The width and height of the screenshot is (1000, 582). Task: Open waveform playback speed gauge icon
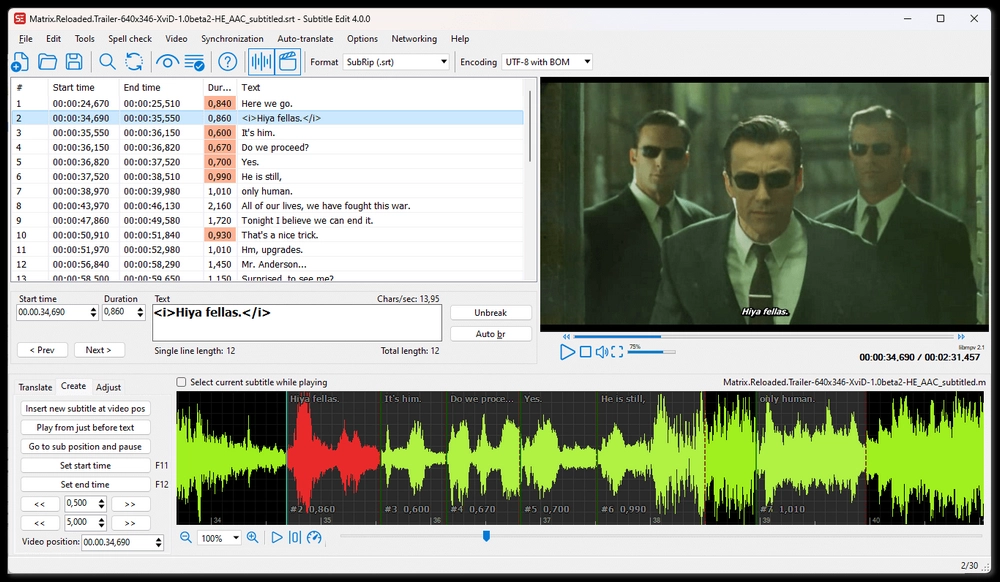tap(314, 537)
